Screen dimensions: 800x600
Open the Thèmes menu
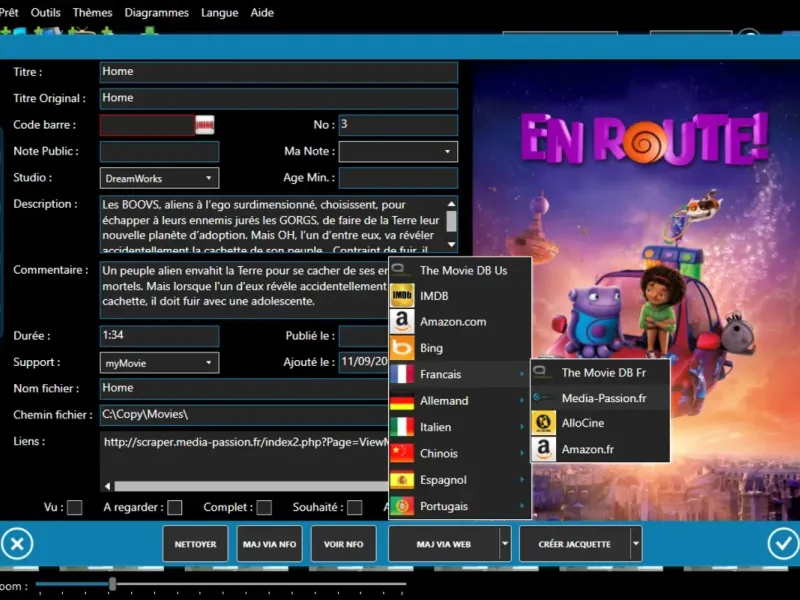click(92, 13)
